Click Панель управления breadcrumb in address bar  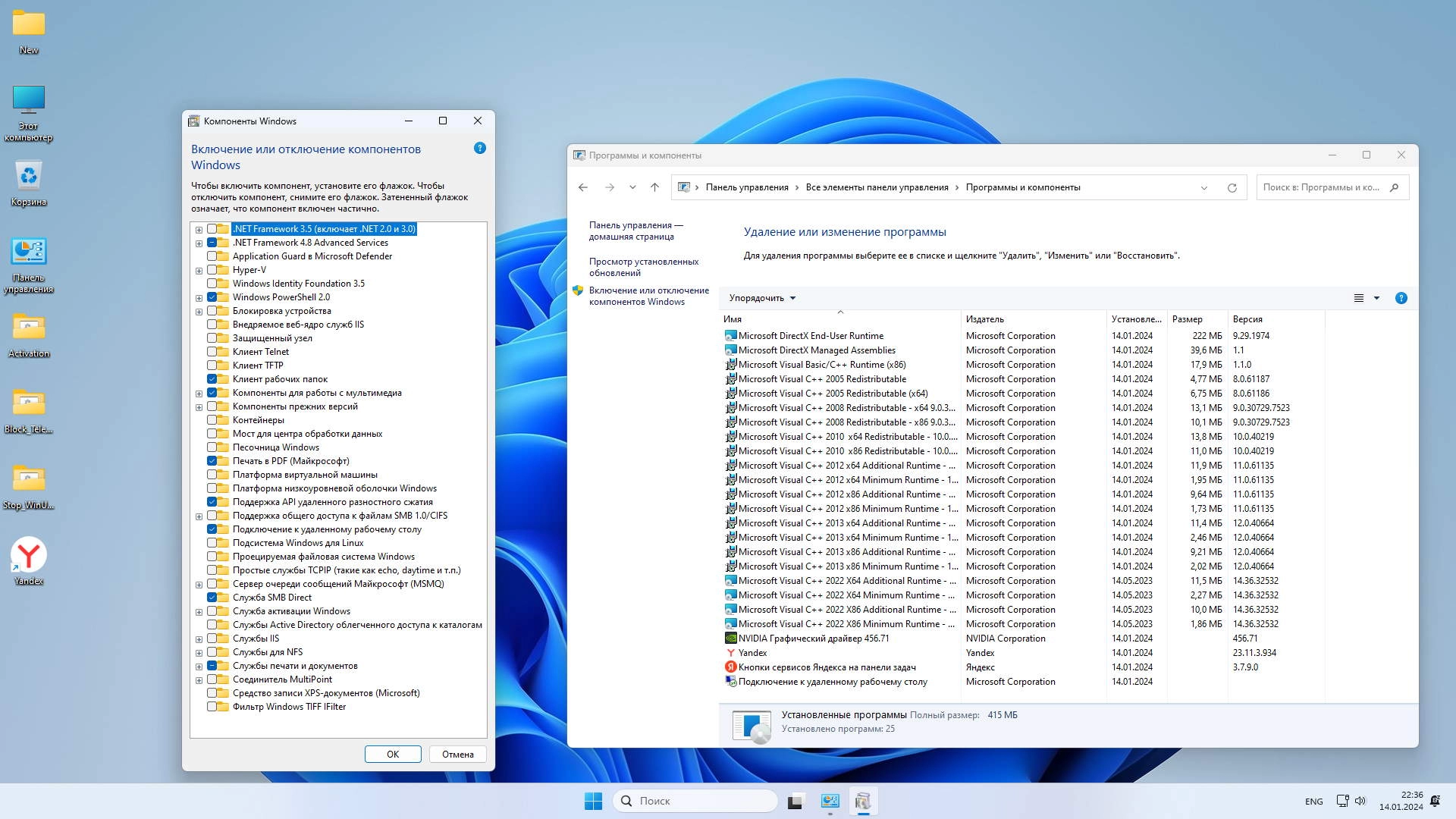click(746, 187)
